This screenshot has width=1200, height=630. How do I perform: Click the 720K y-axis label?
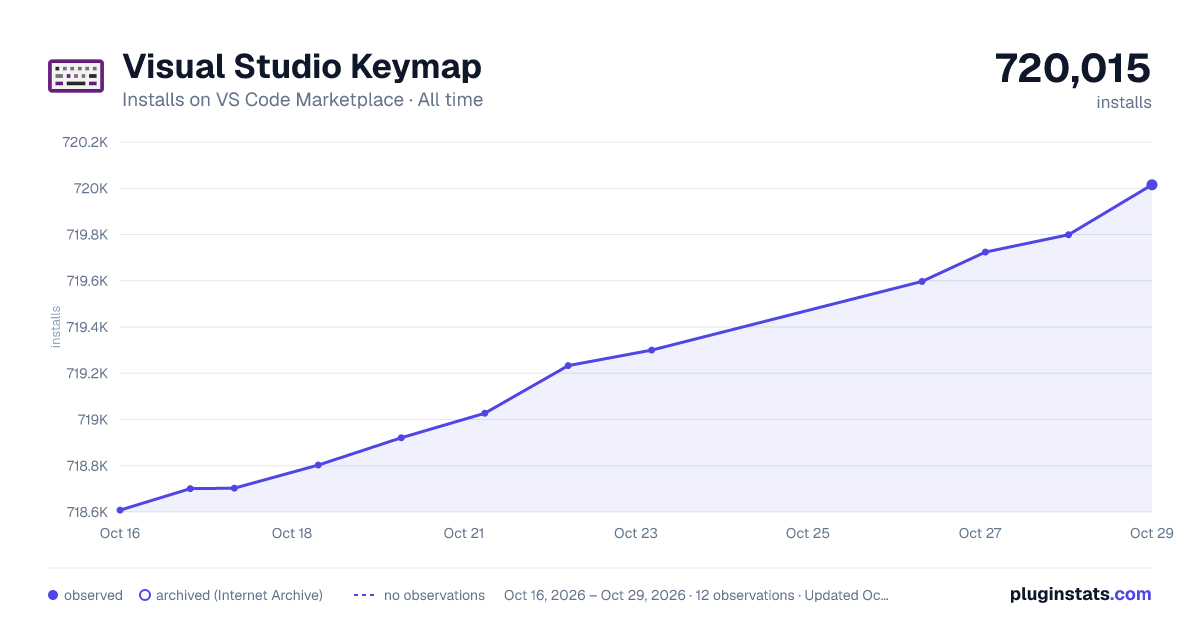pyautogui.click(x=91, y=189)
